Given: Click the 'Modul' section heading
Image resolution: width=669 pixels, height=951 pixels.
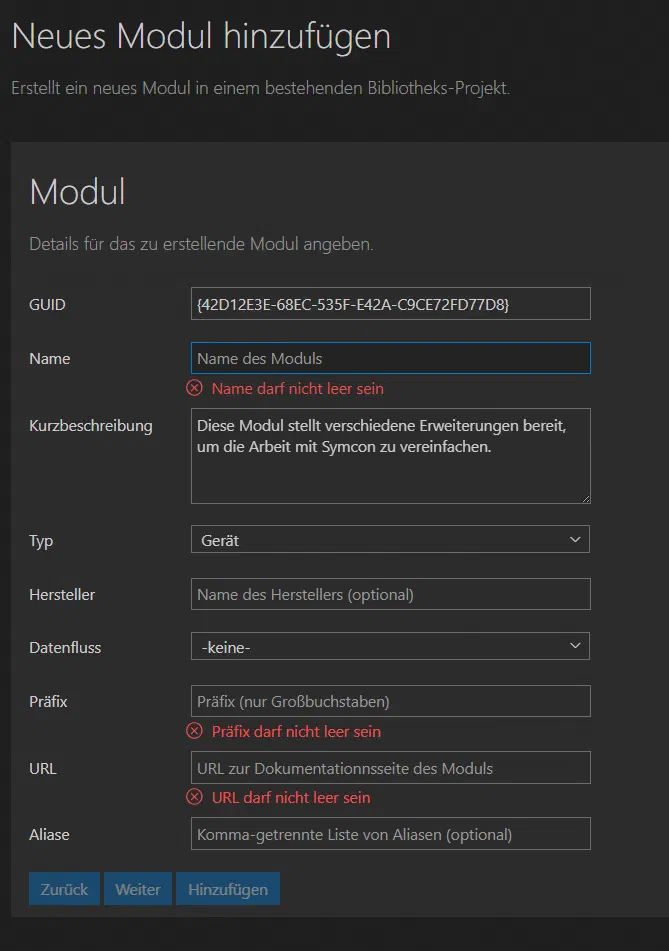Looking at the screenshot, I should [x=77, y=192].
